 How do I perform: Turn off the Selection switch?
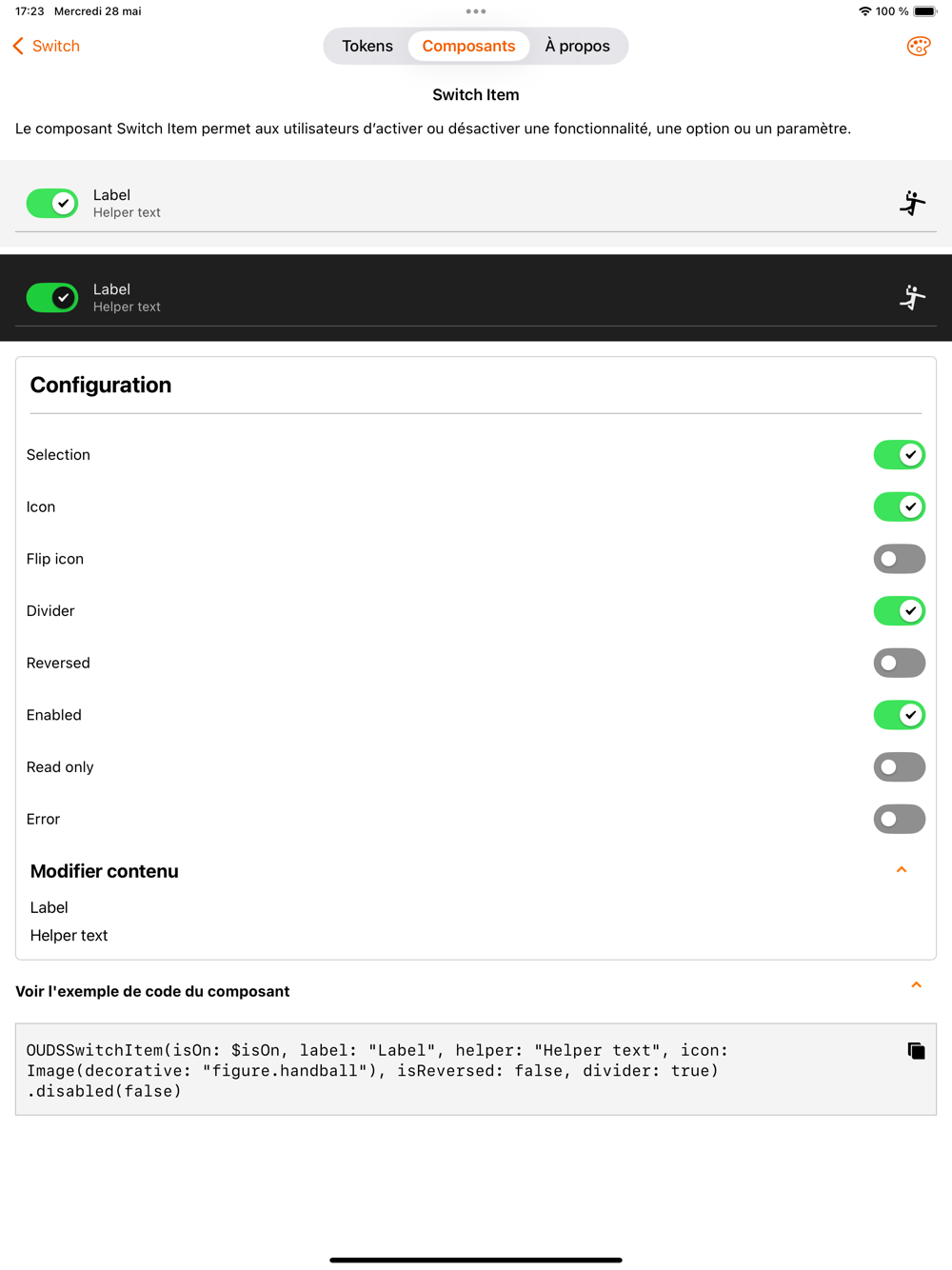(900, 454)
